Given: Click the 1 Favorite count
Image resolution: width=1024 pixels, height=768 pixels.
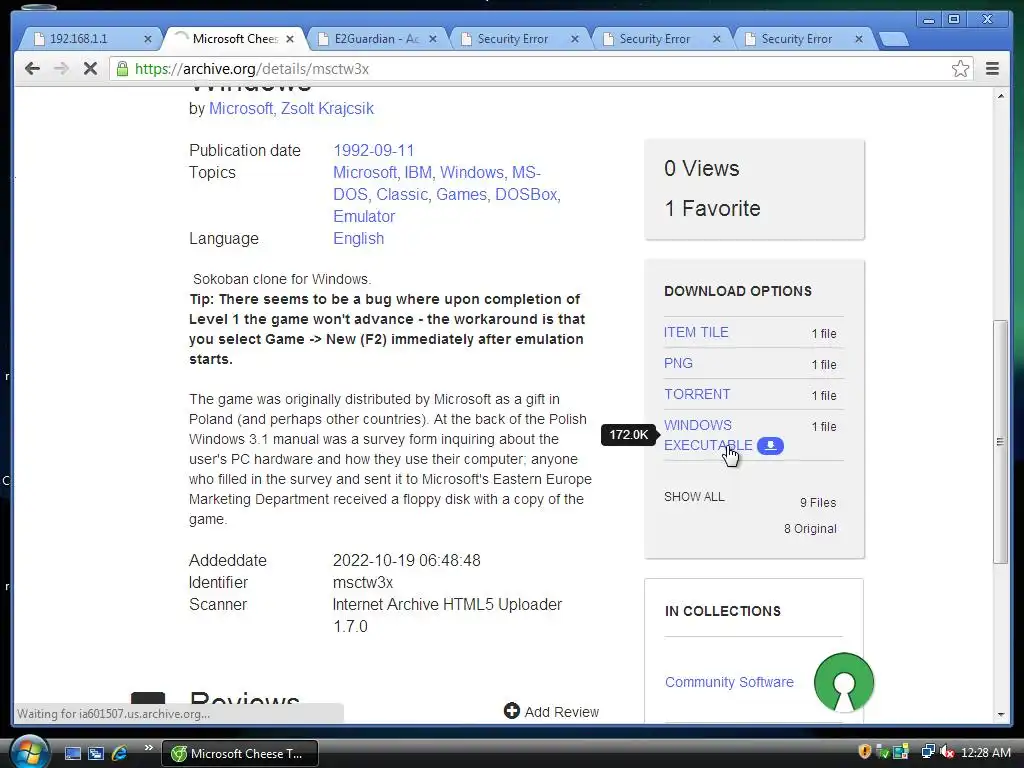Looking at the screenshot, I should click(x=712, y=208).
